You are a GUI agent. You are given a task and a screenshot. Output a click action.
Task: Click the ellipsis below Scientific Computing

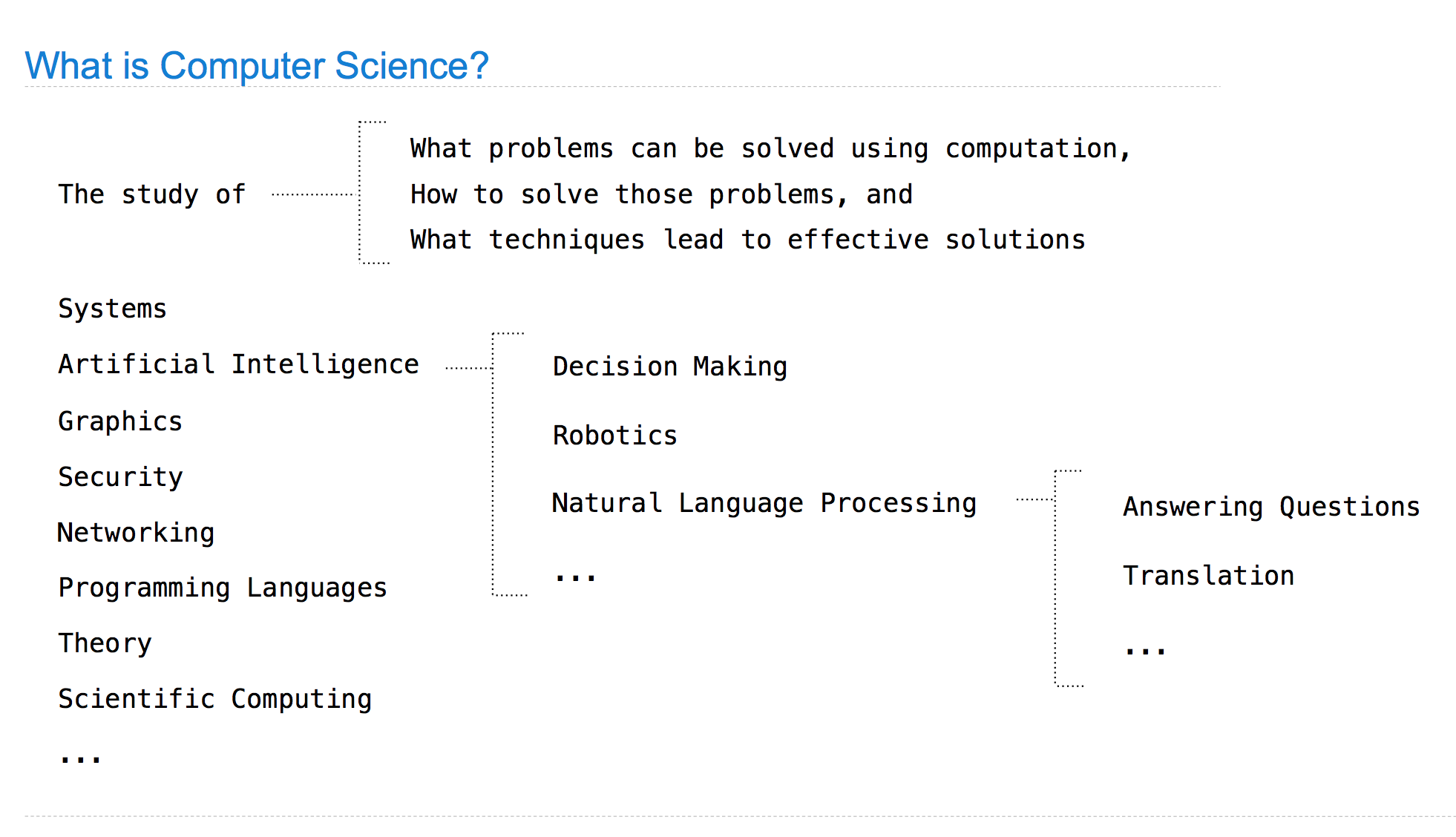(x=80, y=758)
